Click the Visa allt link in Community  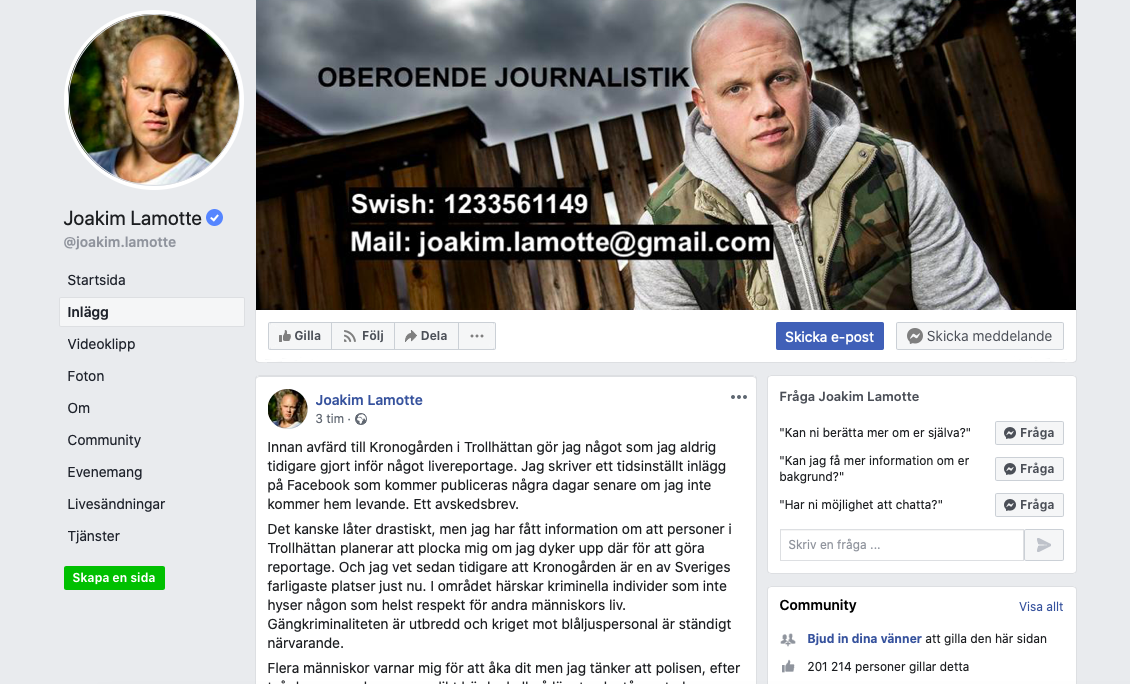[1041, 607]
